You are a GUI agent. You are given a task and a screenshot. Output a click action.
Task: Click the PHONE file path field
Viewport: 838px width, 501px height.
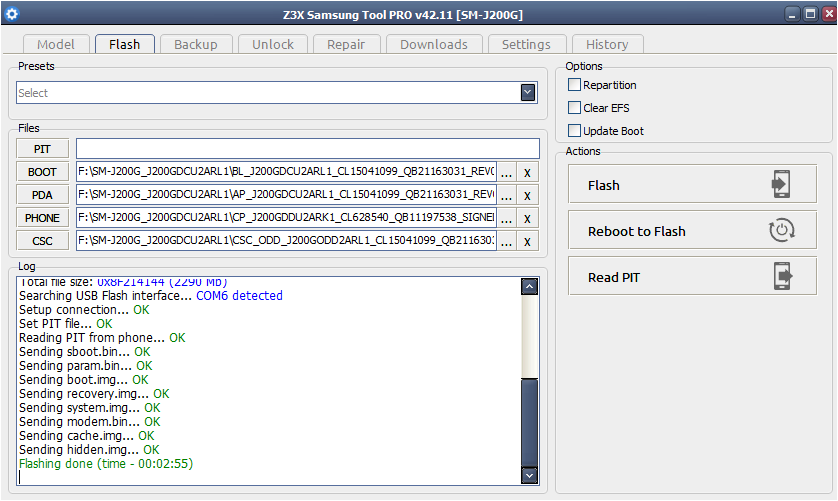click(286, 218)
